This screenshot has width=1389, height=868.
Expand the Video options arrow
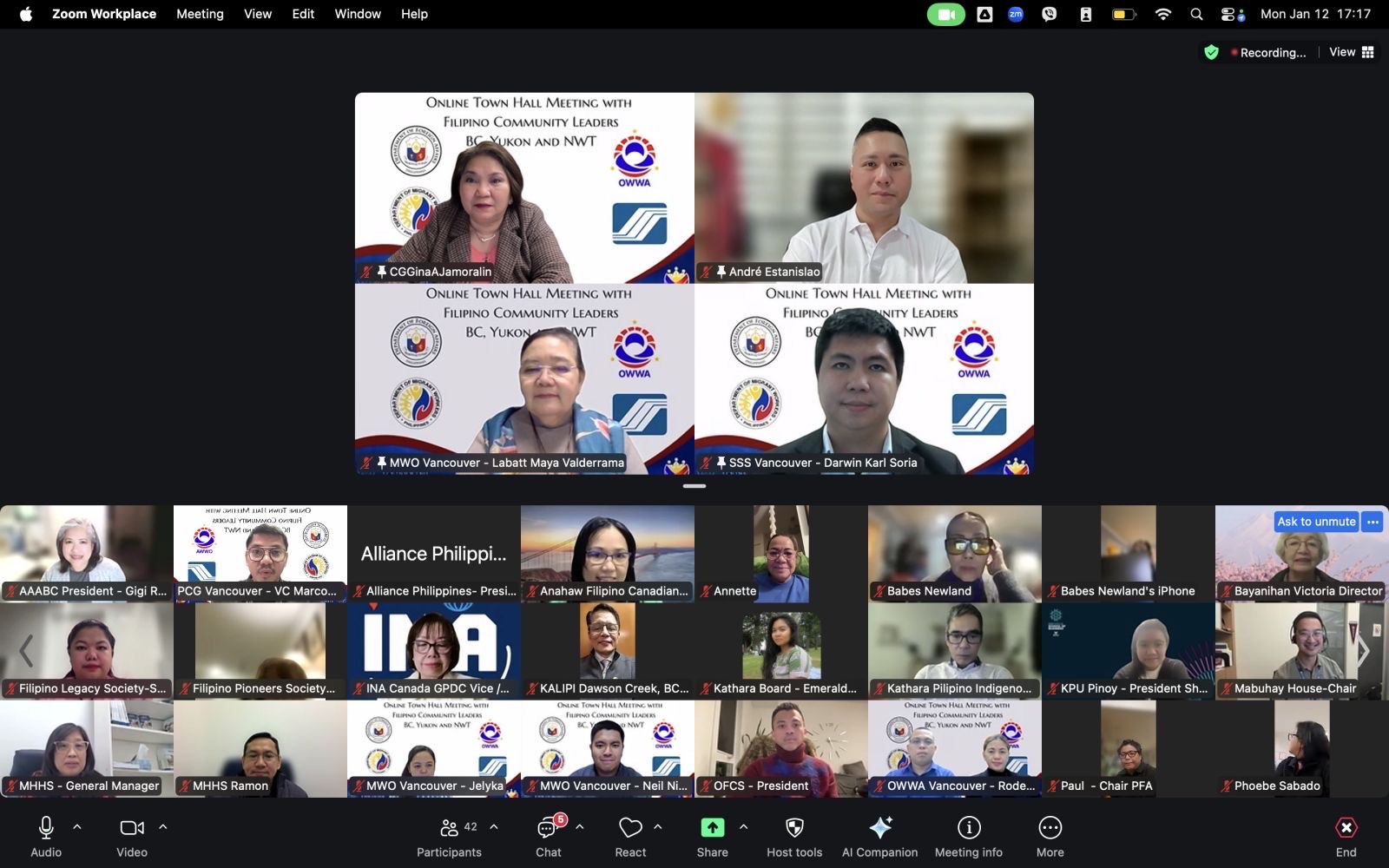[x=162, y=827]
